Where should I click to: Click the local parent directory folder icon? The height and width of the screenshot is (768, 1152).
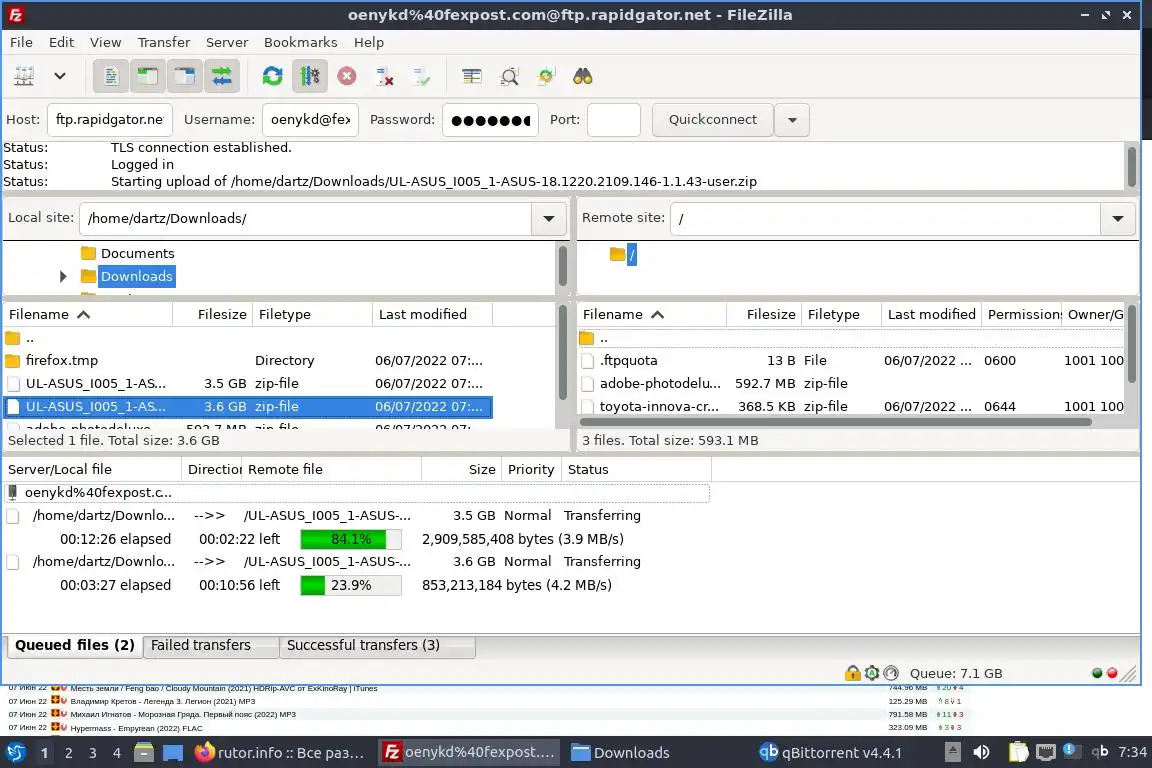pyautogui.click(x=12, y=339)
